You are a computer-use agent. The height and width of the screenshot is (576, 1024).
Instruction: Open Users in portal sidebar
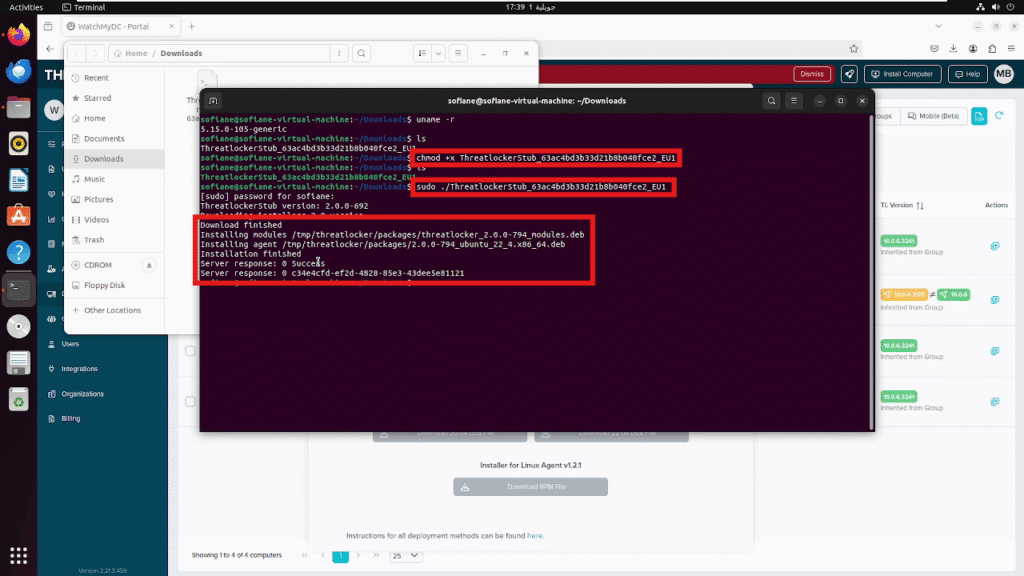(70, 344)
